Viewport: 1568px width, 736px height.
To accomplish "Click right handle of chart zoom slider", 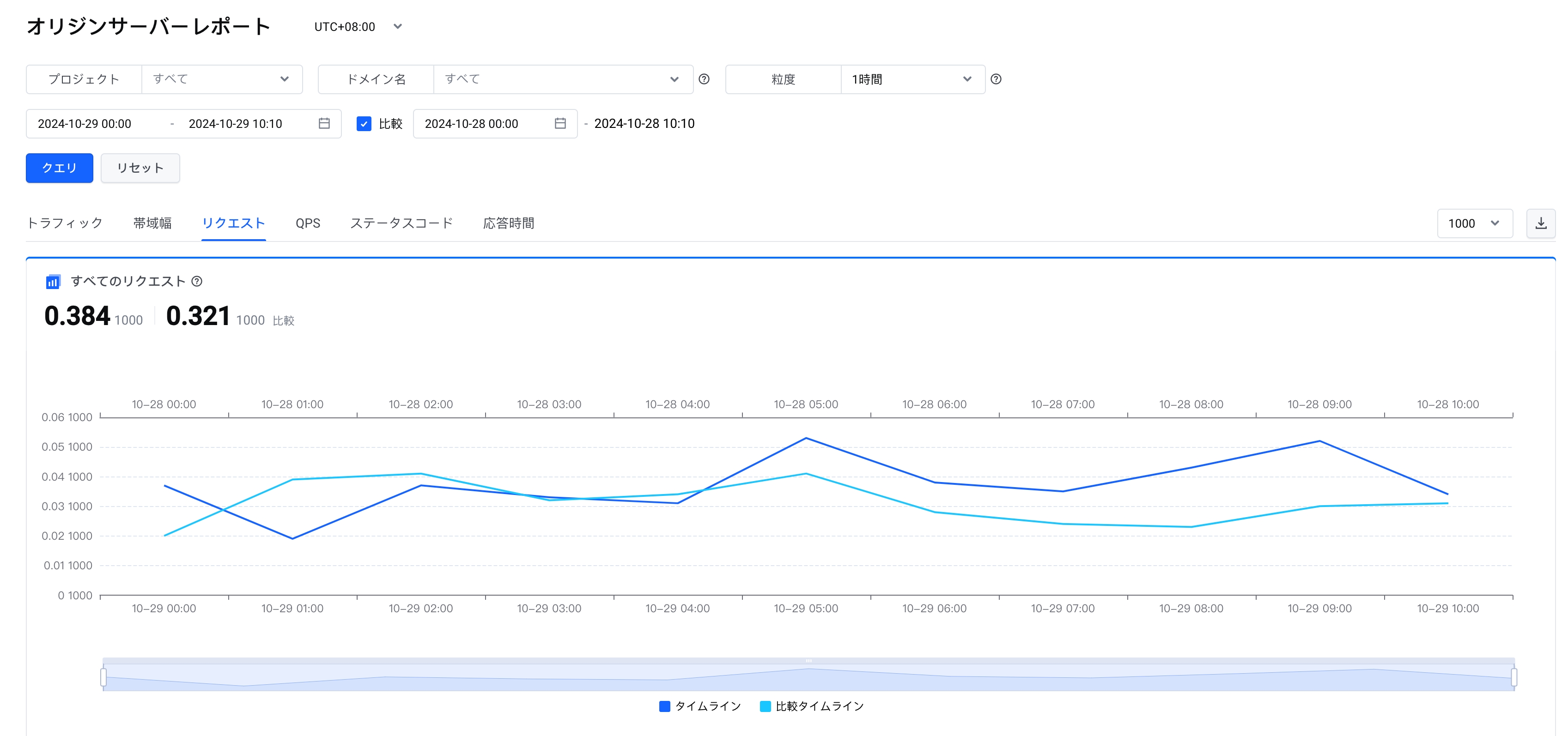I will coord(1514,677).
